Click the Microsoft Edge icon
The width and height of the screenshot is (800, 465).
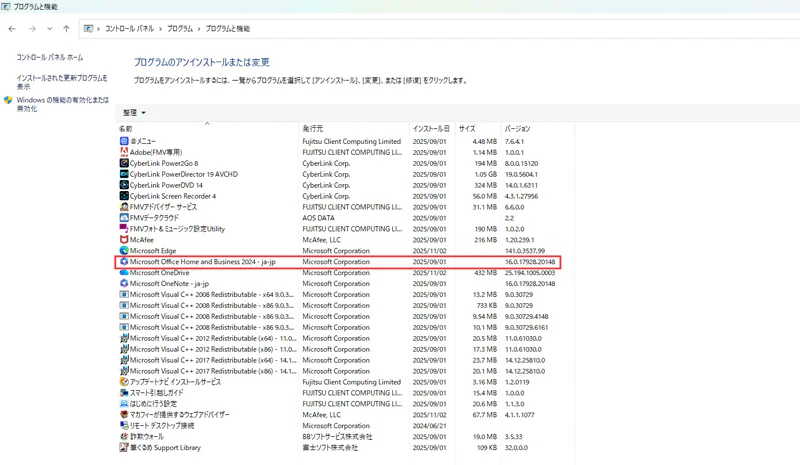(124, 251)
